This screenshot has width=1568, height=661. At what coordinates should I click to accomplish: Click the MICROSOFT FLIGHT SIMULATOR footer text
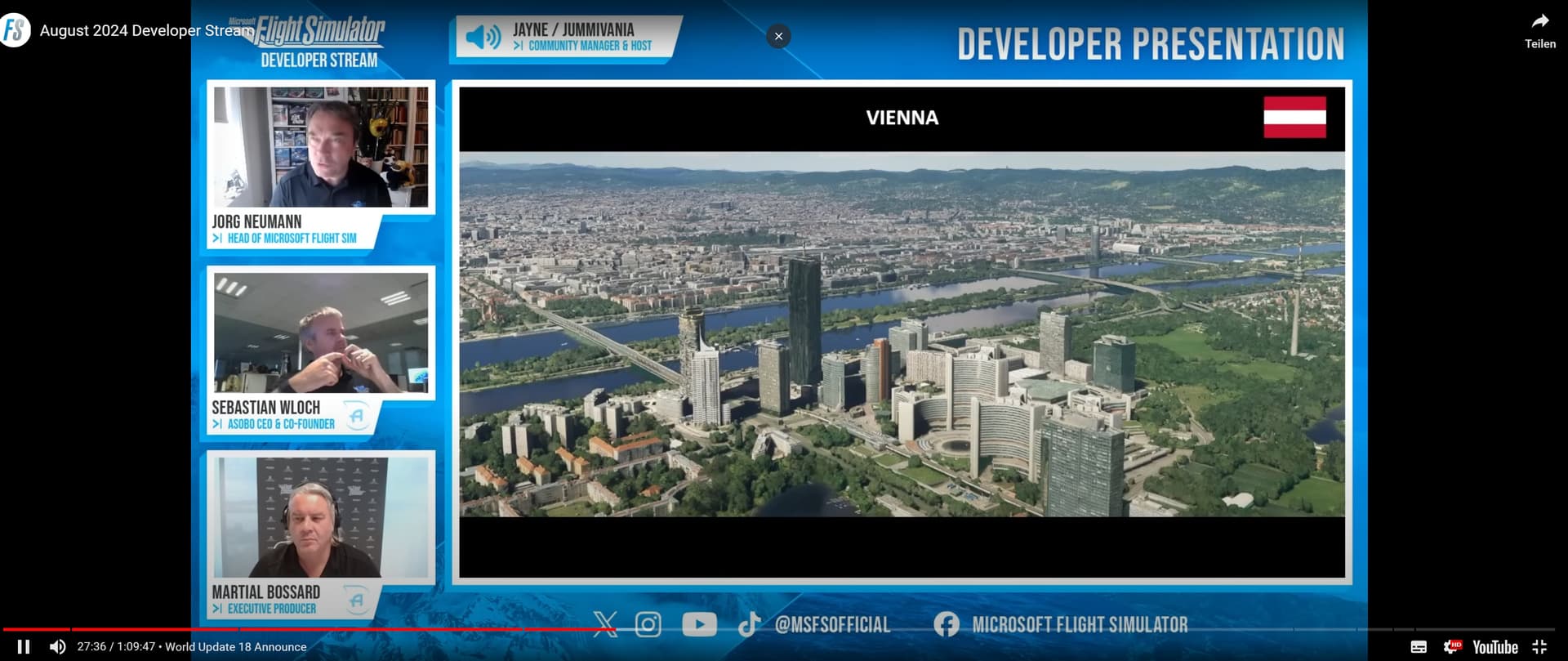tap(1080, 625)
